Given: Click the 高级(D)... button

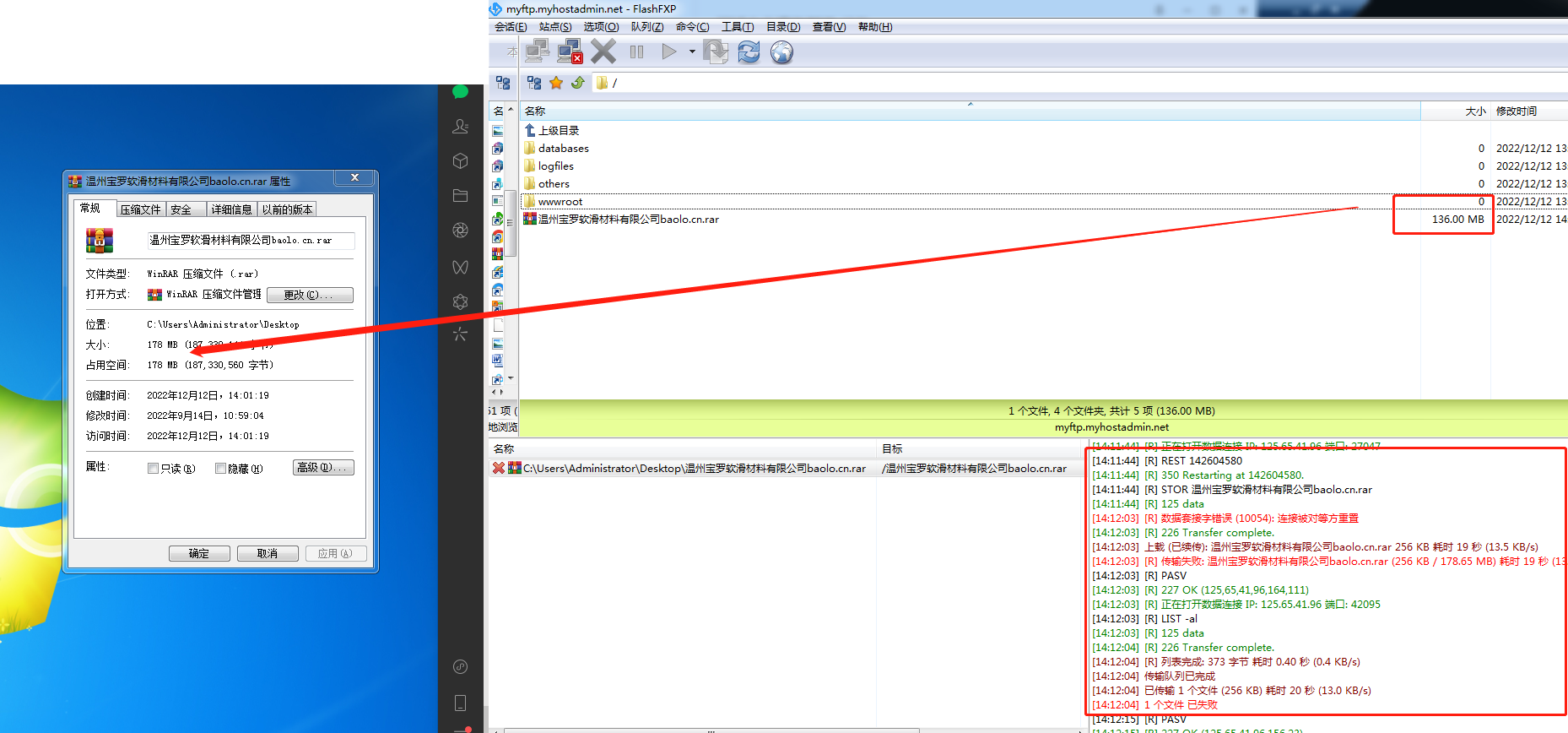Looking at the screenshot, I should click(323, 468).
